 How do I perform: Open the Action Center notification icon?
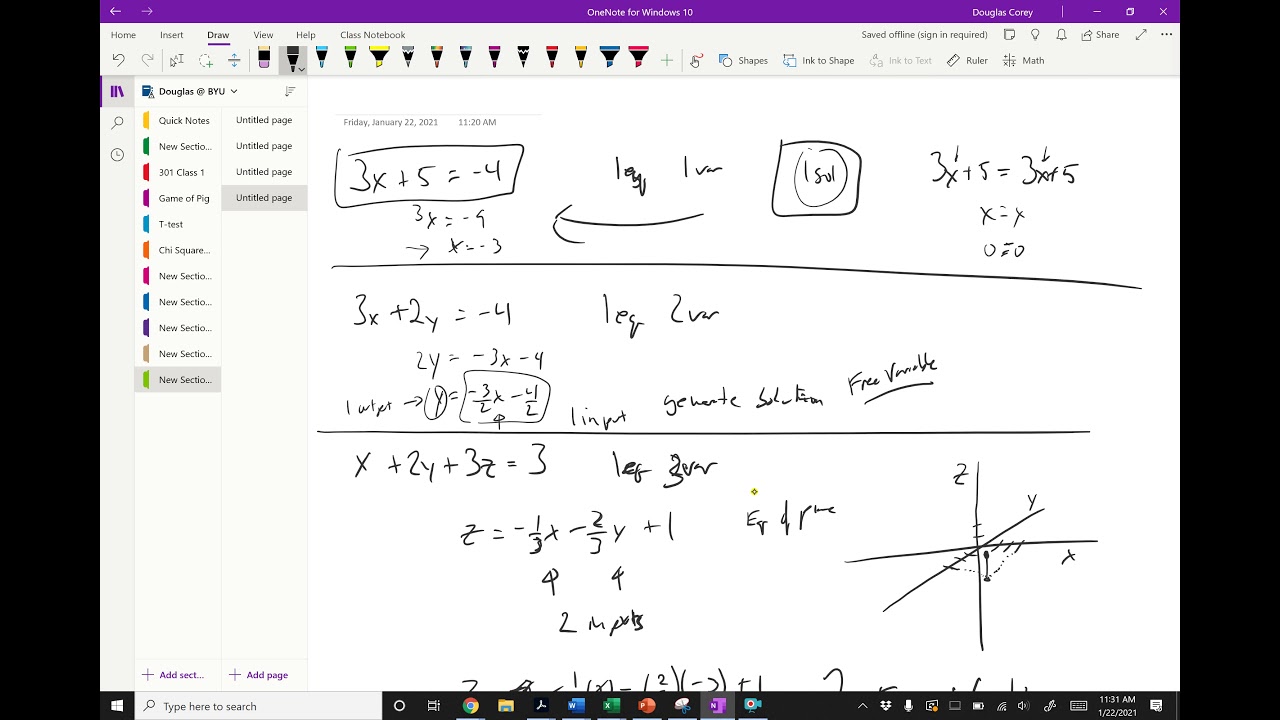pyautogui.click(x=1157, y=706)
